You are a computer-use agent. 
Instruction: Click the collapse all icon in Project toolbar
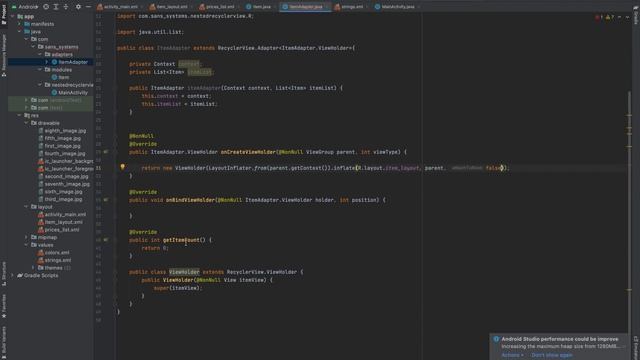tap(66, 7)
